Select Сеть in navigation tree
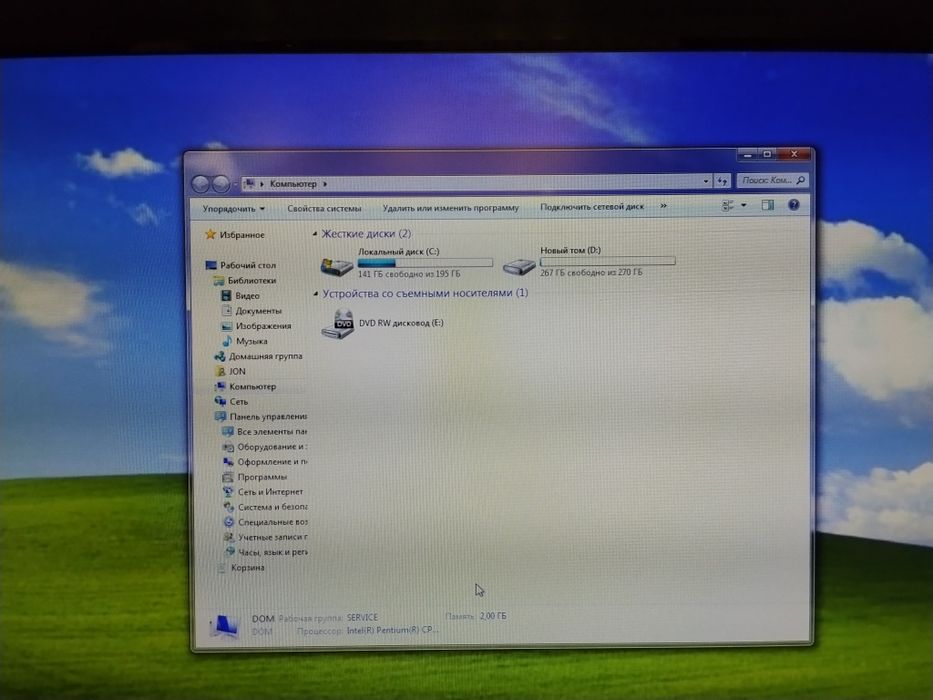This screenshot has height=700, width=933. point(239,401)
